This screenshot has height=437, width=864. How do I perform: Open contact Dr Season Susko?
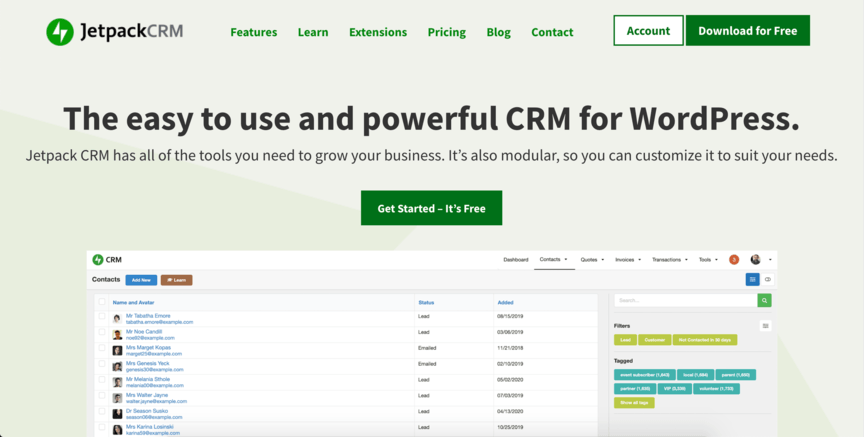(147, 411)
